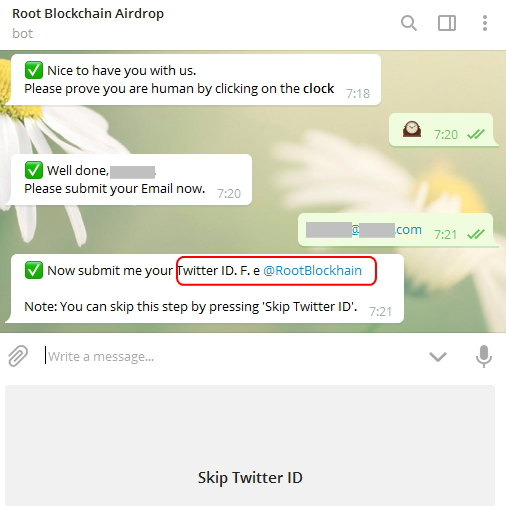Click the green checkmark beside 'Well done'
Screen dimensions: 506x506
click(34, 170)
